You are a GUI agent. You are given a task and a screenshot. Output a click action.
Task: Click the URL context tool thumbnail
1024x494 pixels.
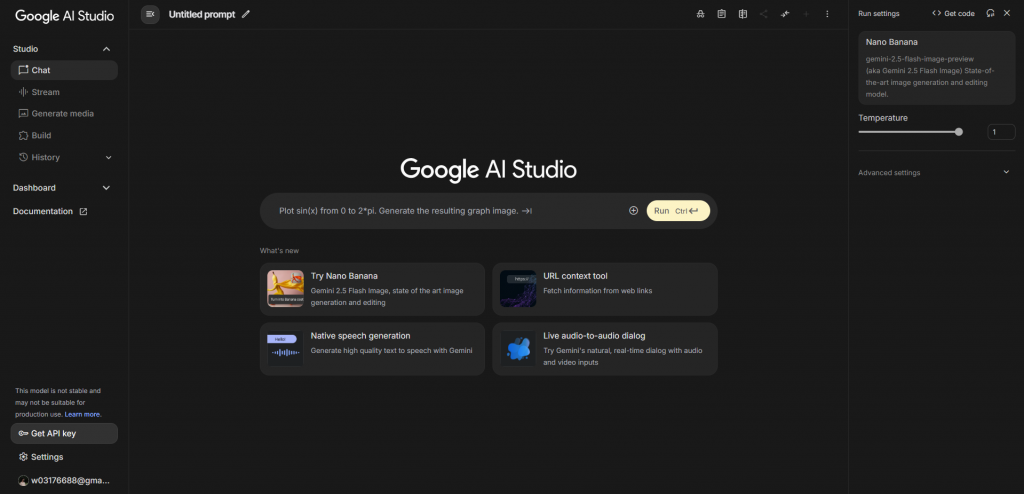(518, 289)
